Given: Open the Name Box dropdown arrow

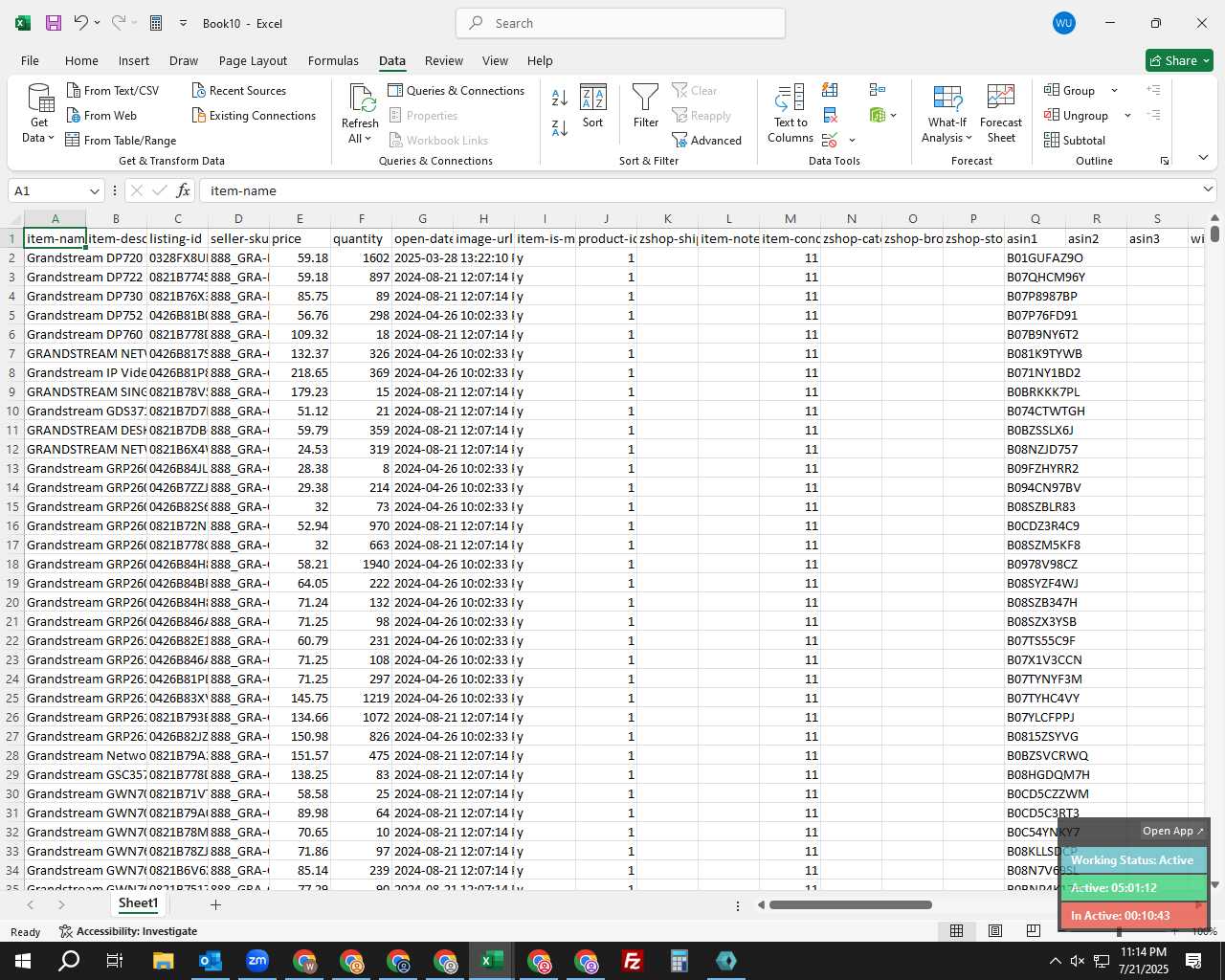Looking at the screenshot, I should coord(94,190).
